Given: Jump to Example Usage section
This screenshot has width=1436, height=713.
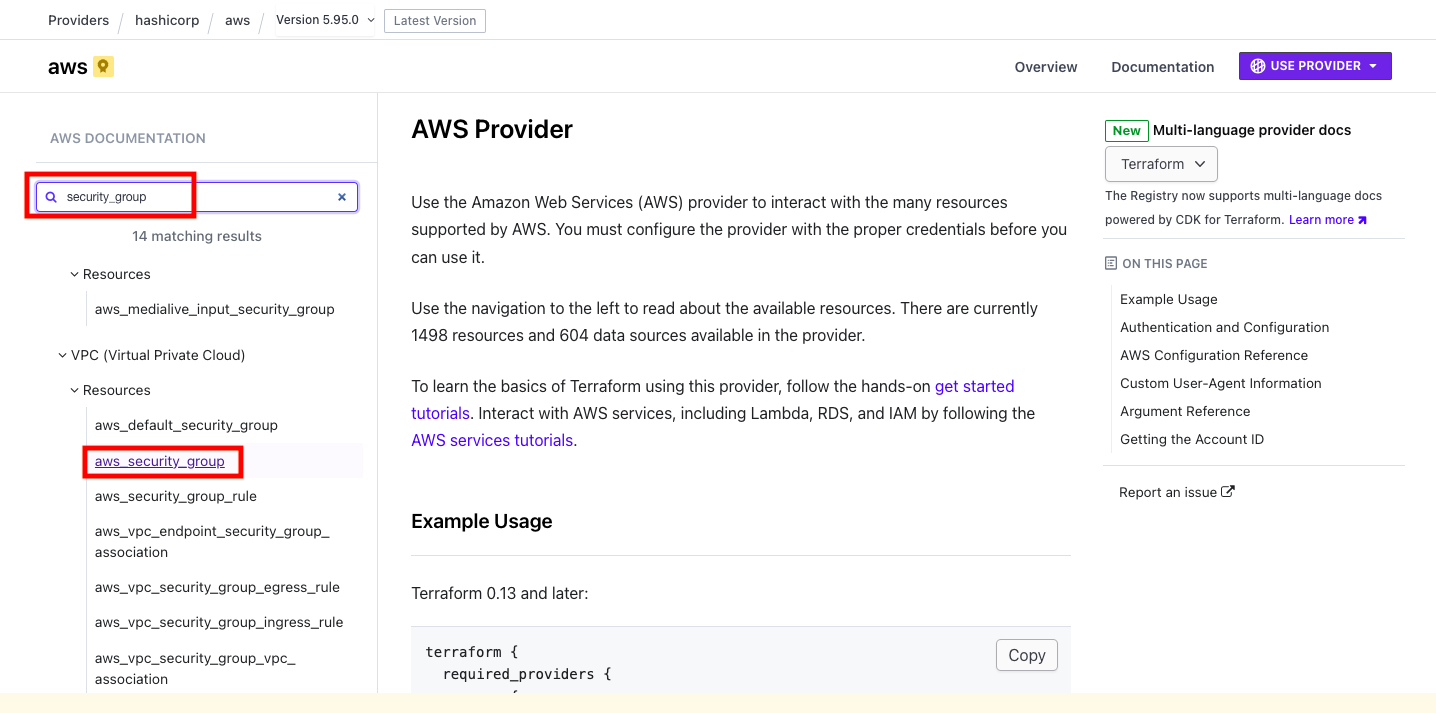Looking at the screenshot, I should [x=1169, y=299].
